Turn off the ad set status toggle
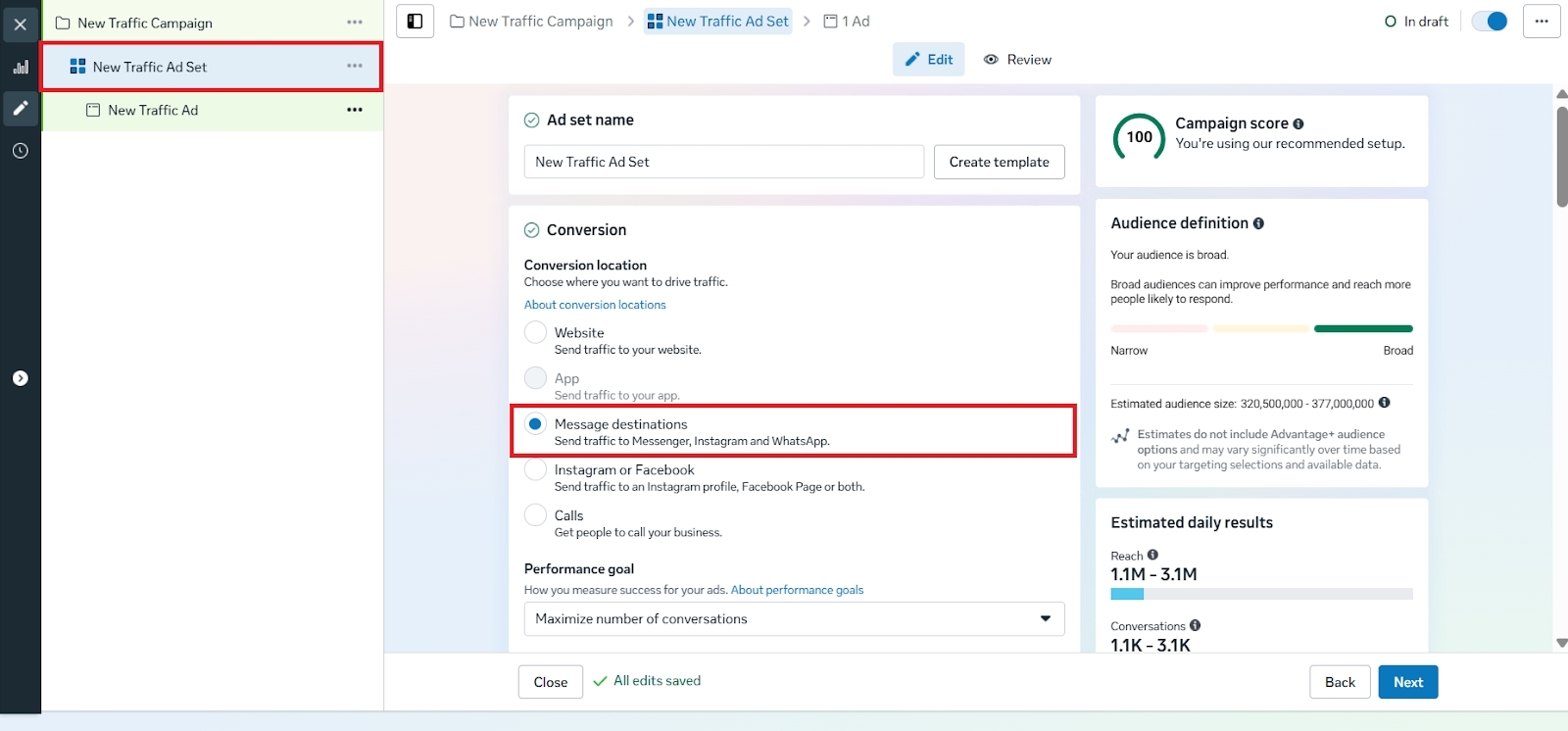Image resolution: width=1568 pixels, height=731 pixels. point(1490,22)
